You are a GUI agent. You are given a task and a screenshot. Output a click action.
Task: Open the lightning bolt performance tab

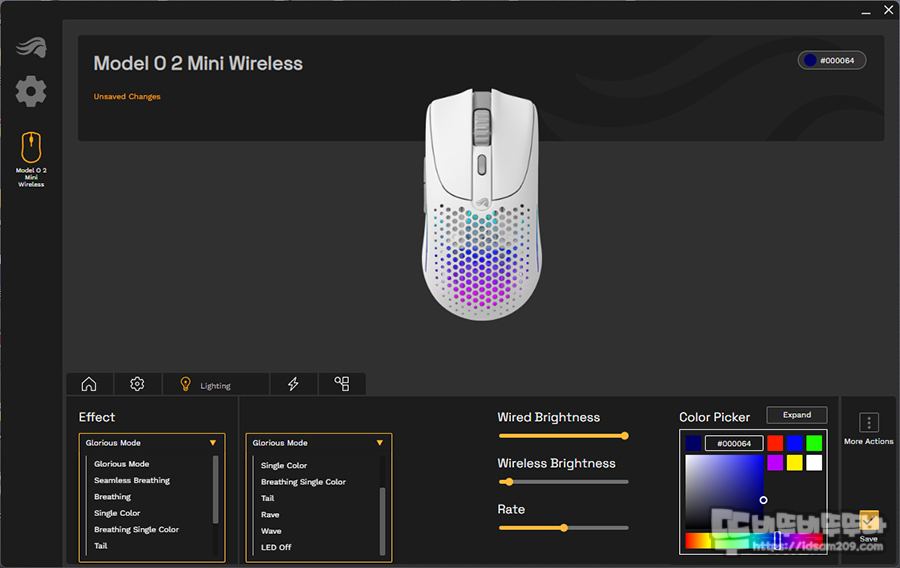pyautogui.click(x=293, y=384)
